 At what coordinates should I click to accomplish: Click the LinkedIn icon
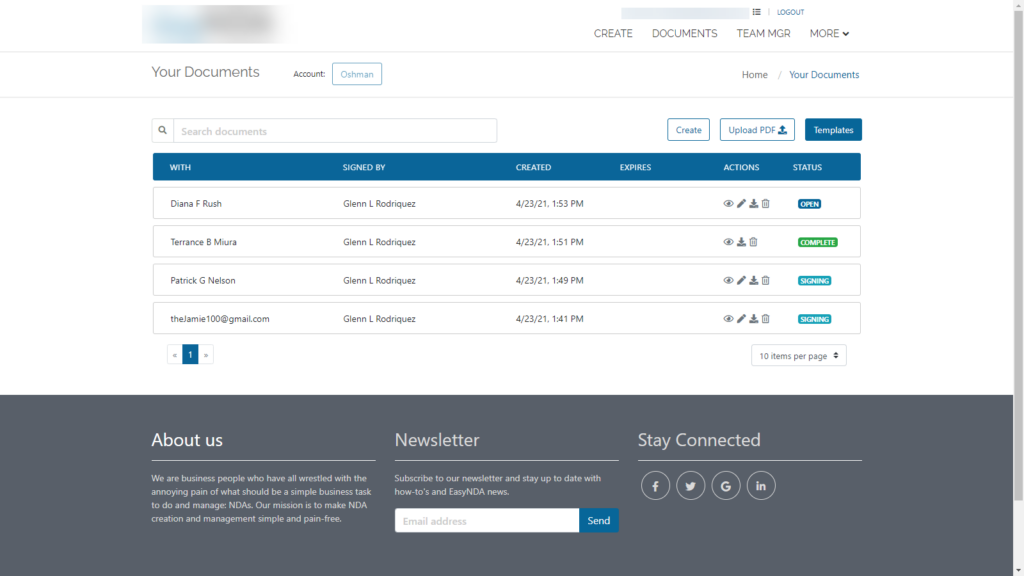[x=761, y=485]
